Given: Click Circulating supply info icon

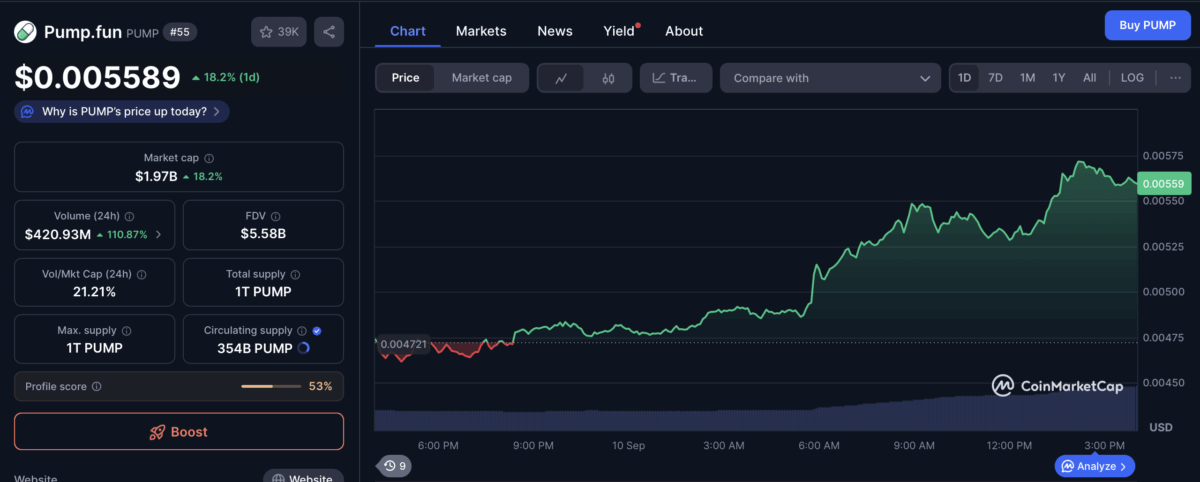Looking at the screenshot, I should (302, 330).
